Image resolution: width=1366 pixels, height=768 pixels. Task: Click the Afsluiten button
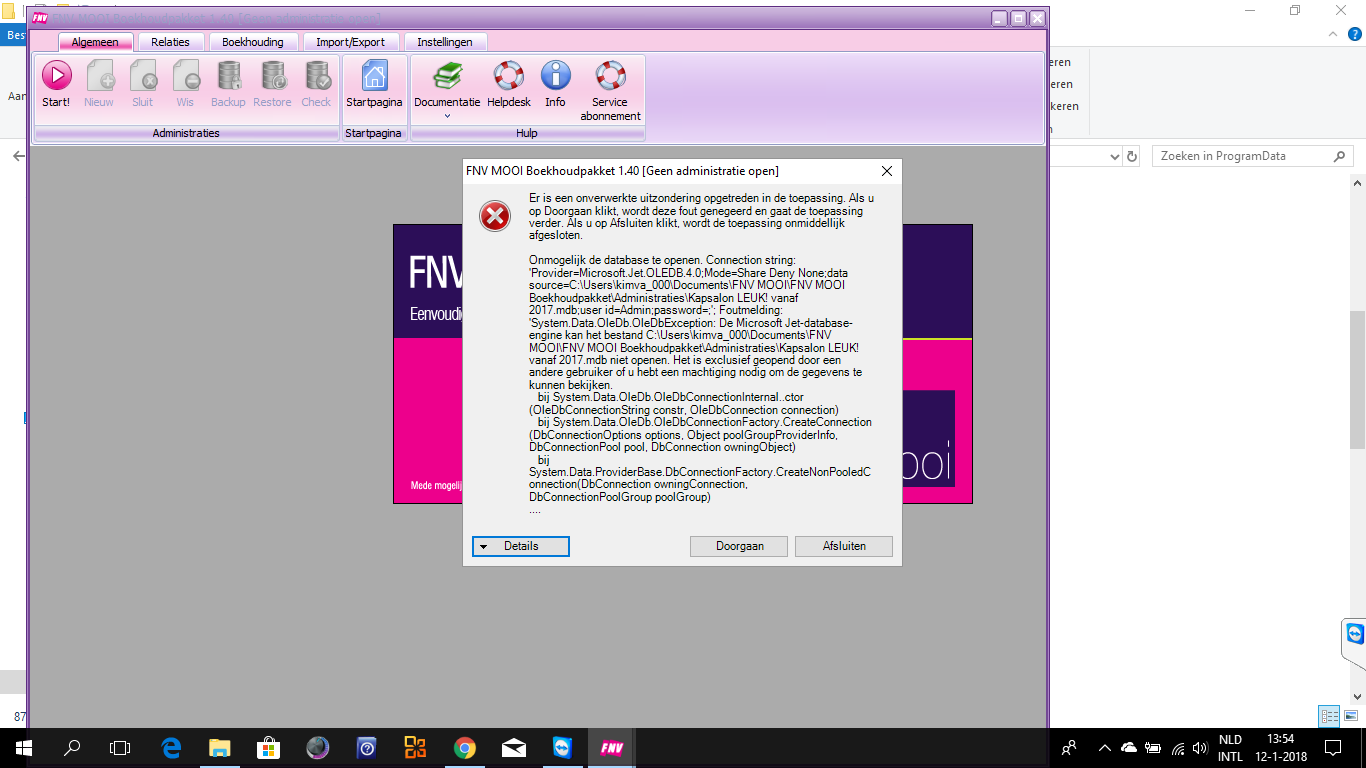[x=844, y=546]
